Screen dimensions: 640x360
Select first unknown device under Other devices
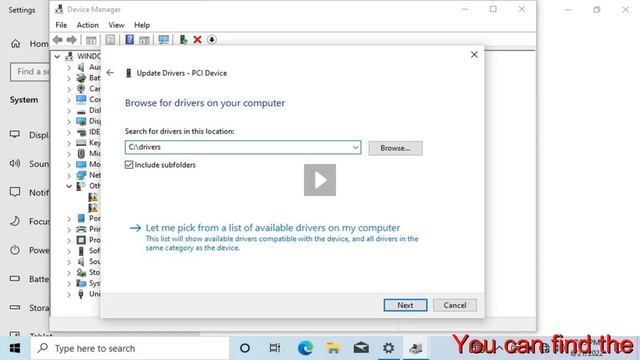point(93,197)
